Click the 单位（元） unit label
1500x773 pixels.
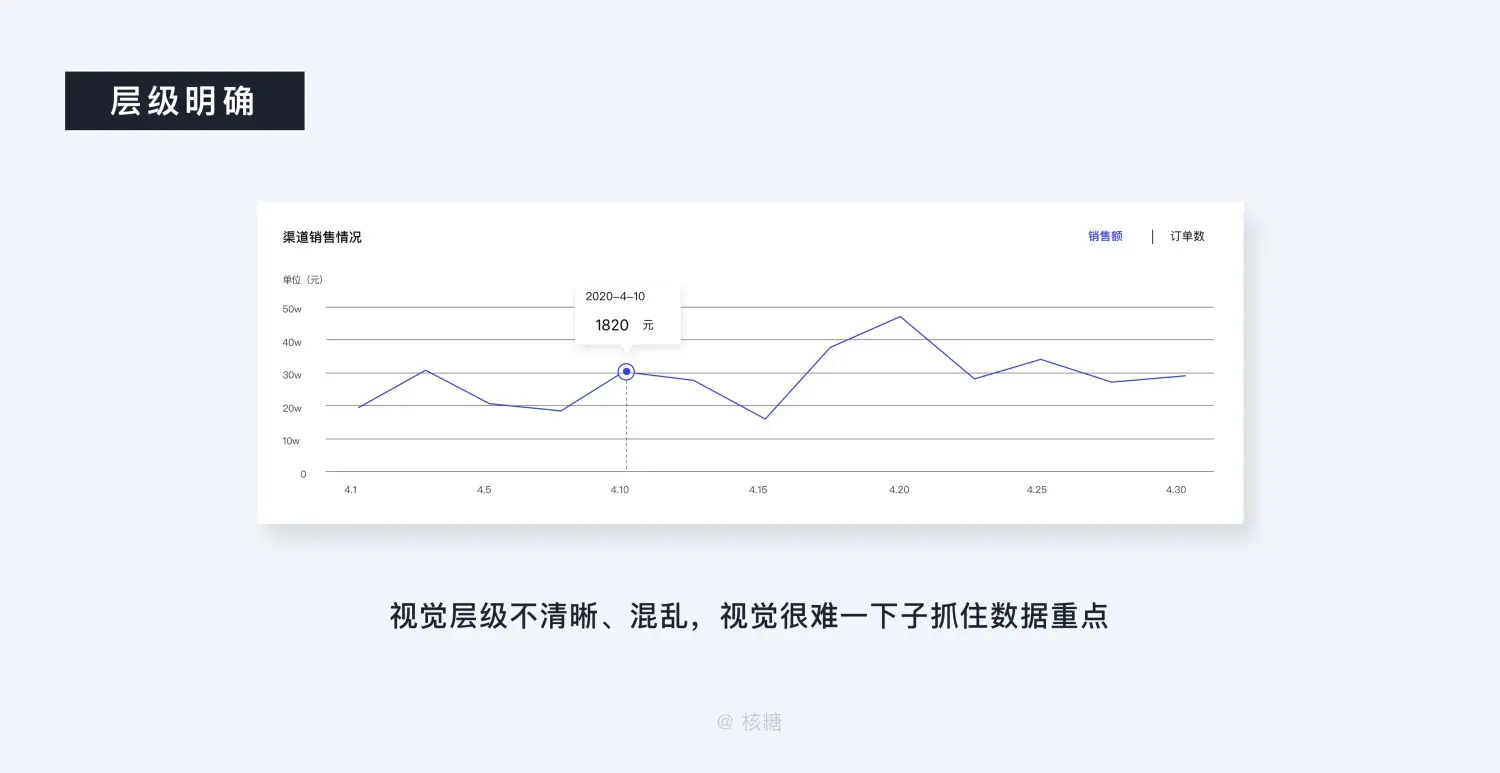[303, 280]
